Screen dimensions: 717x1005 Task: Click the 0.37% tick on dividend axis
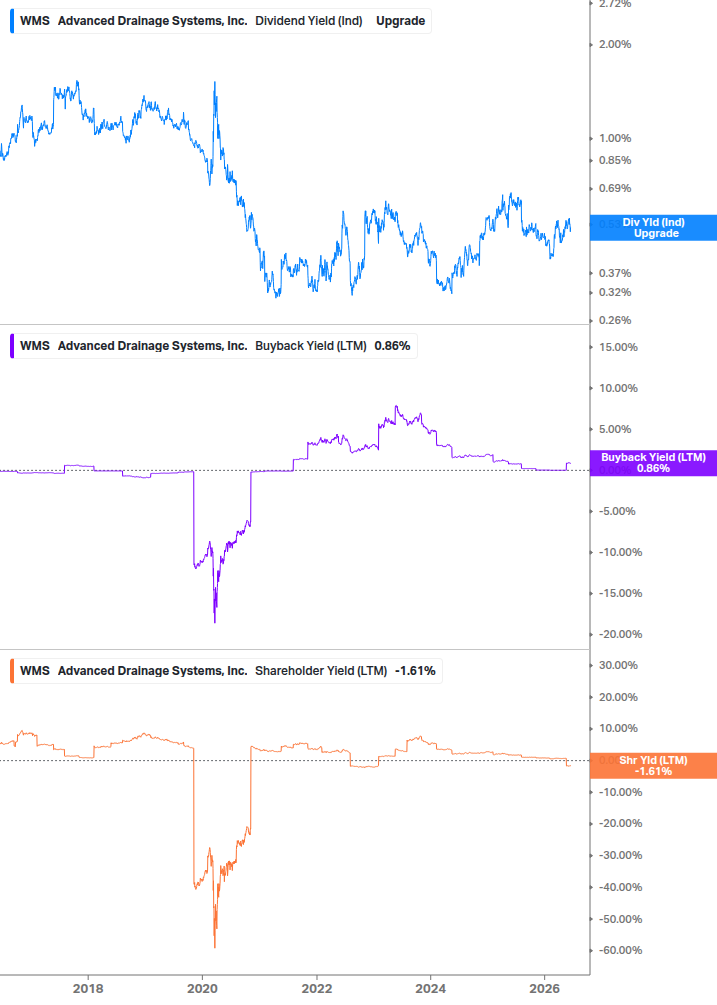coord(615,273)
